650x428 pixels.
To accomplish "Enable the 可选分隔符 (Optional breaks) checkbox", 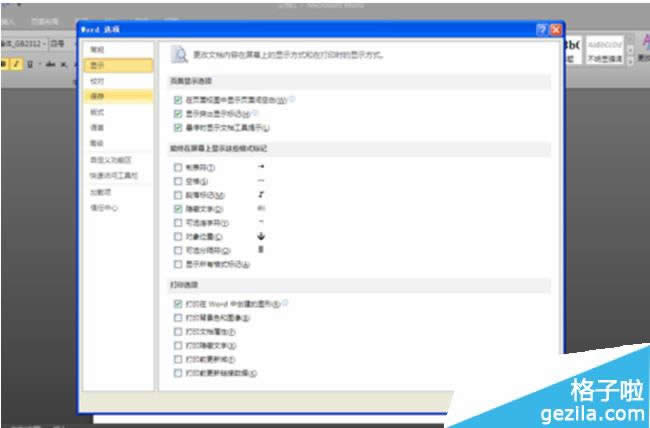I will 178,250.
